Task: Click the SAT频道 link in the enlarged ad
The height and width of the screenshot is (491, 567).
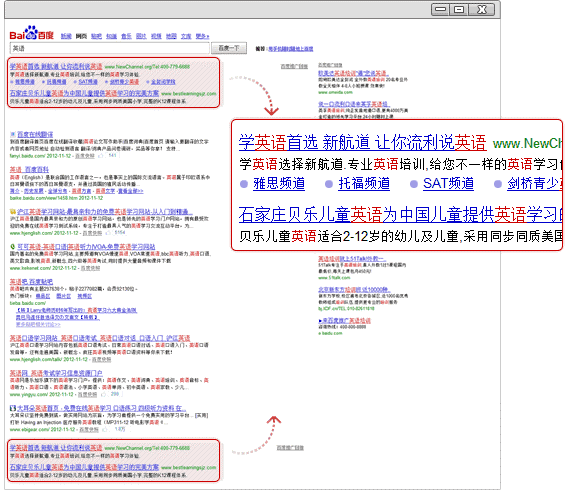Action: click(x=448, y=184)
